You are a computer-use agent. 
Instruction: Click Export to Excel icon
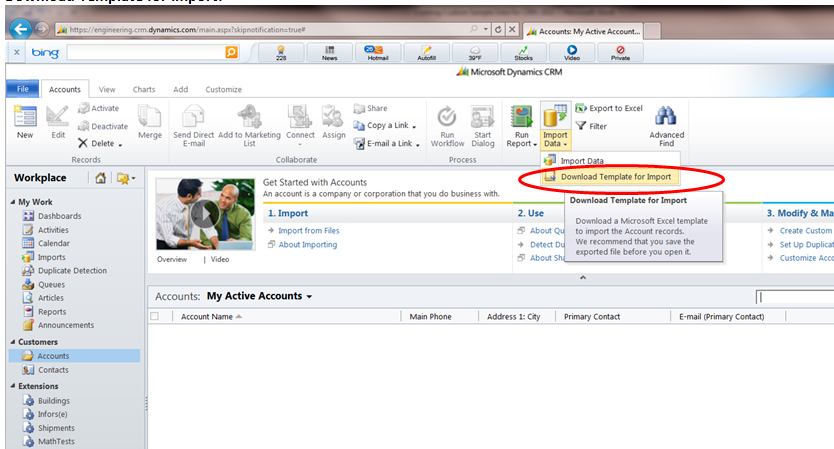click(580, 108)
